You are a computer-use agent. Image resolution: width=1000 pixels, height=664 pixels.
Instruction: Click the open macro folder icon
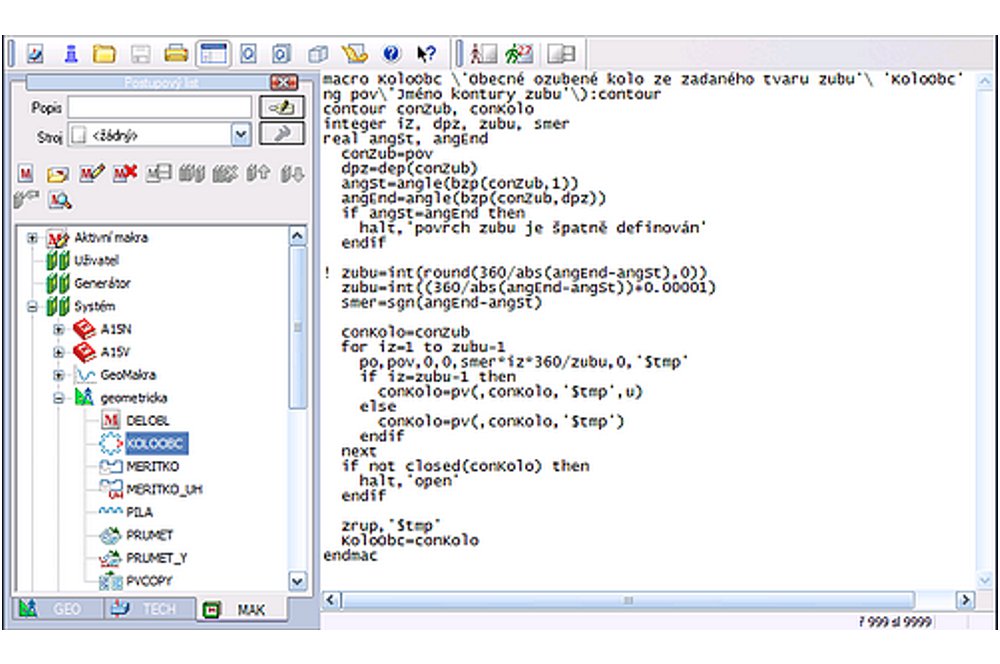(57, 173)
